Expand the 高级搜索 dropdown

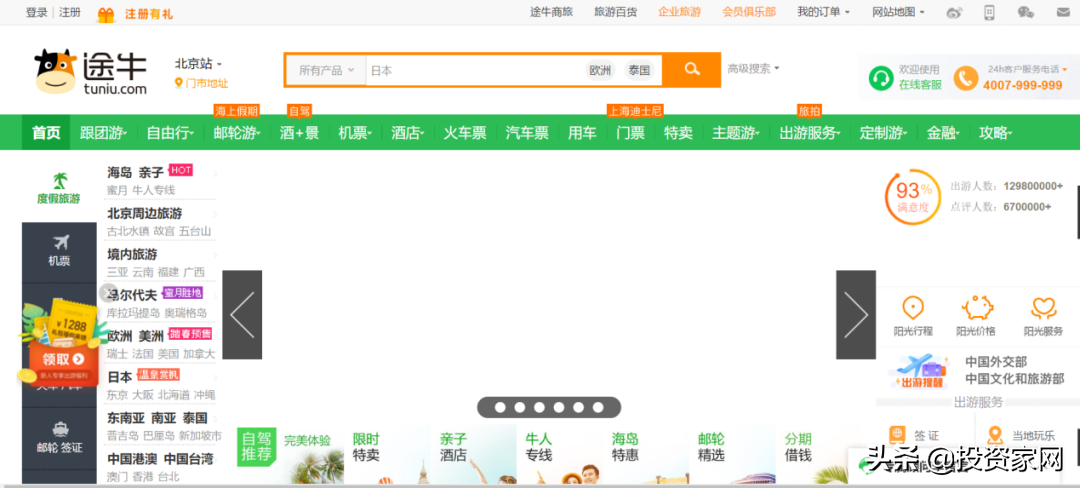pos(754,68)
